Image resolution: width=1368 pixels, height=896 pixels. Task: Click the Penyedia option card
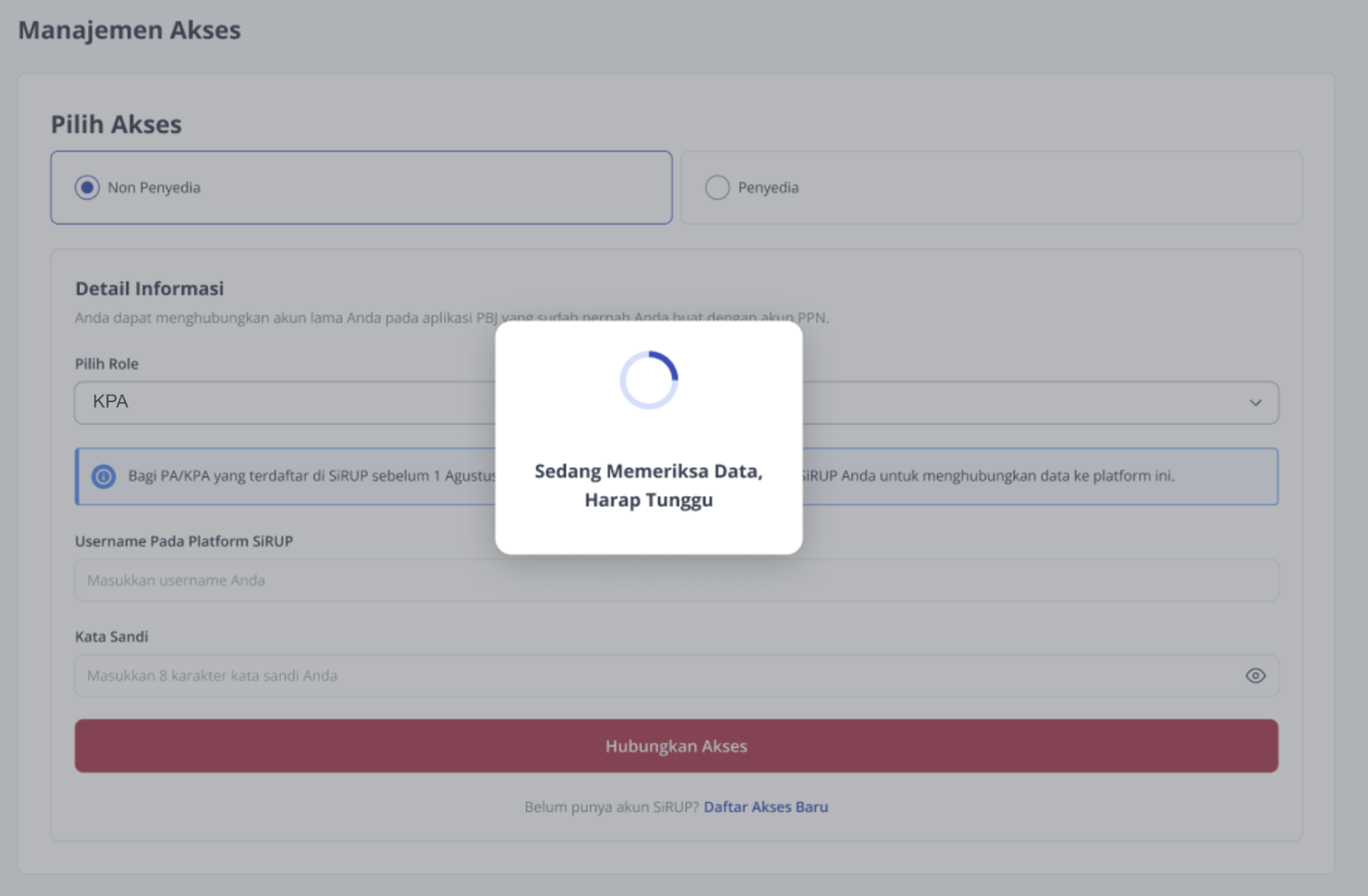tap(991, 187)
